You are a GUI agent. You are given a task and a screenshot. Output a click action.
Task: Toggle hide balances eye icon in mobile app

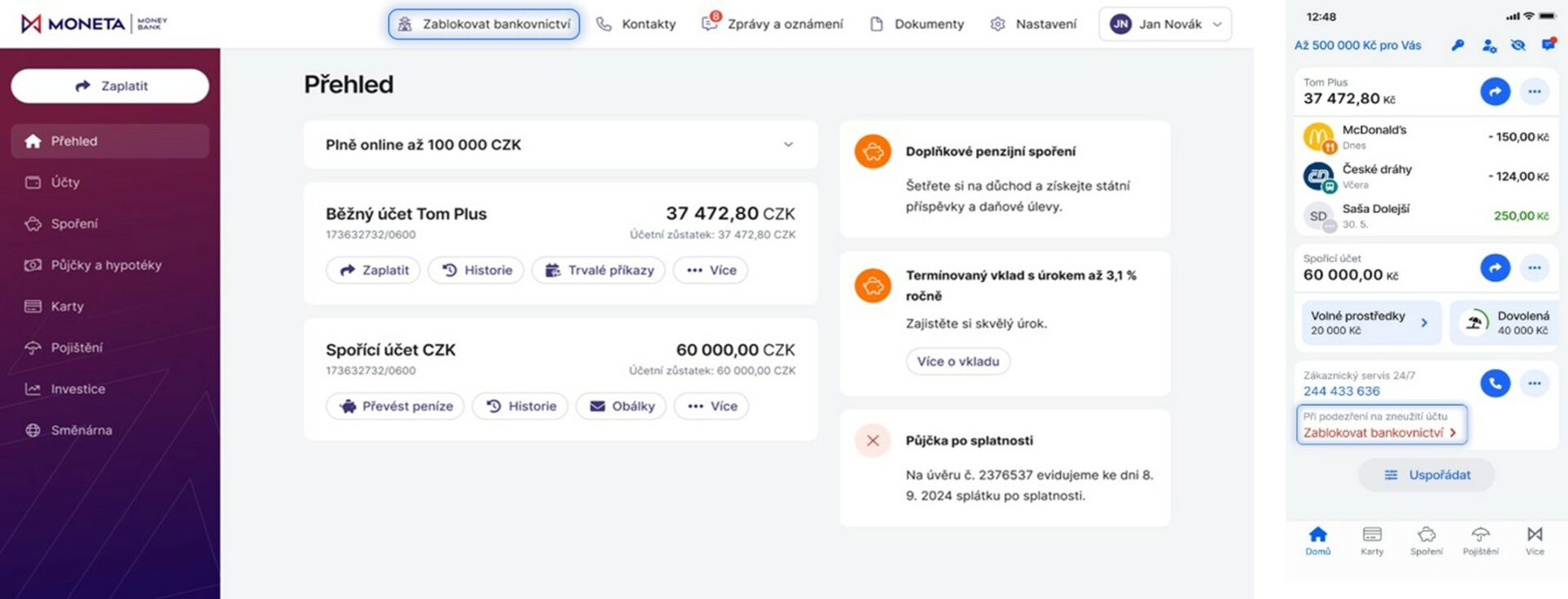tap(1518, 46)
